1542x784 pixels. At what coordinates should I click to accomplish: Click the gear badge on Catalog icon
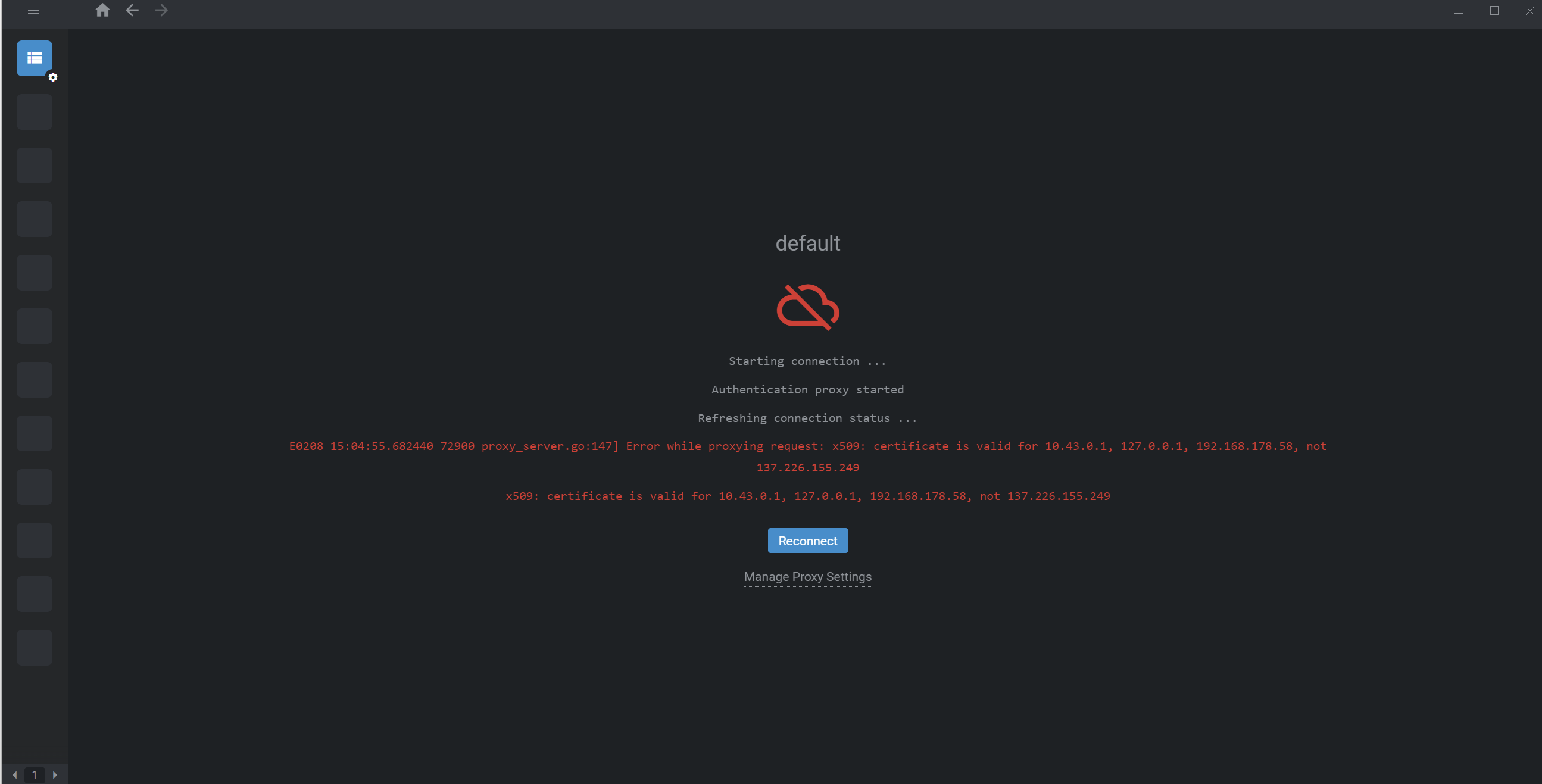click(x=53, y=78)
